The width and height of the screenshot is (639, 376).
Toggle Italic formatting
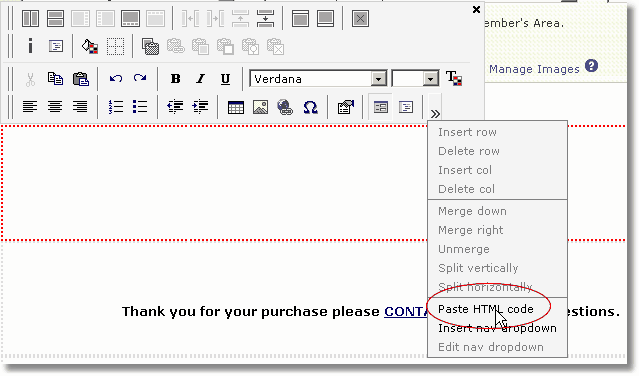pyautogui.click(x=200, y=79)
